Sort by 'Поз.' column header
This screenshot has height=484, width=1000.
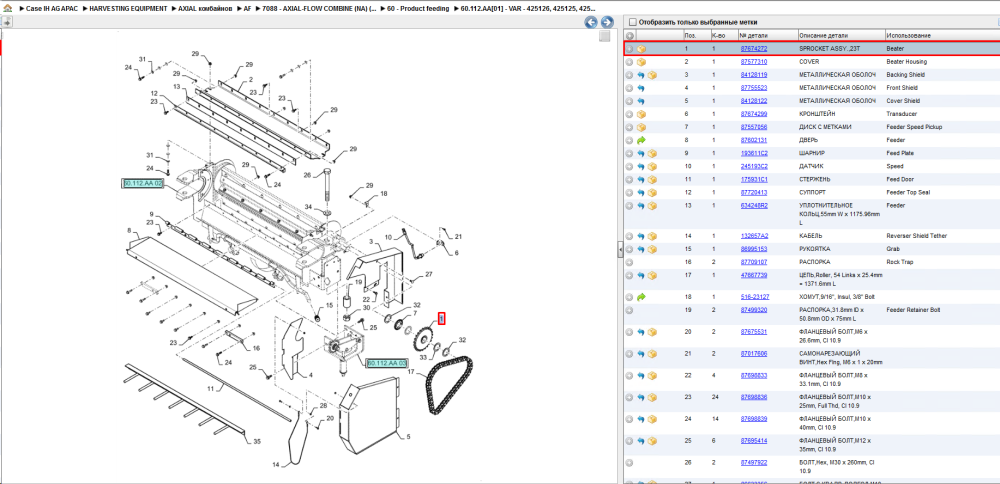tap(696, 36)
